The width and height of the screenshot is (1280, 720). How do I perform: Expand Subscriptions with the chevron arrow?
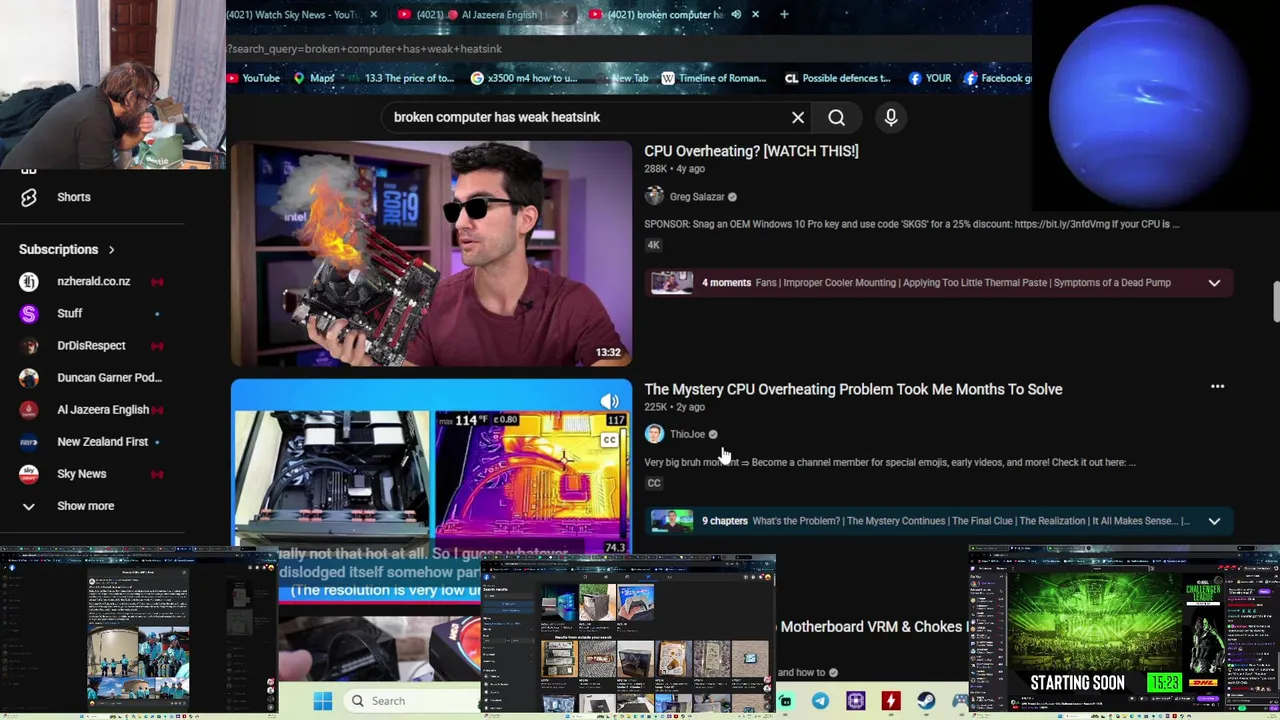tap(111, 249)
